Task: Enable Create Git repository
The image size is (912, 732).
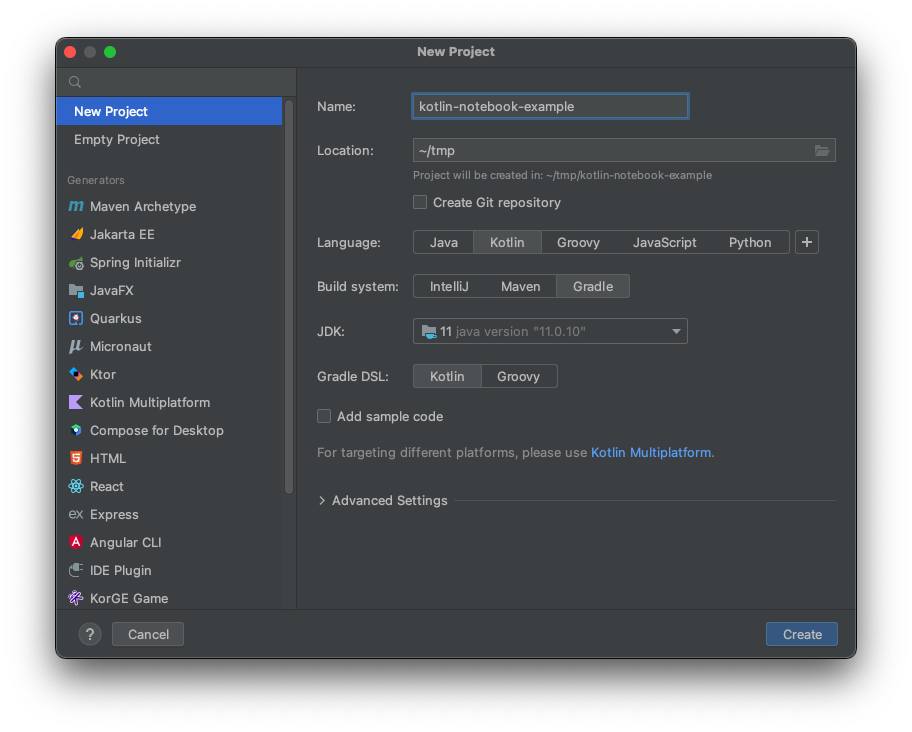Action: 420,202
